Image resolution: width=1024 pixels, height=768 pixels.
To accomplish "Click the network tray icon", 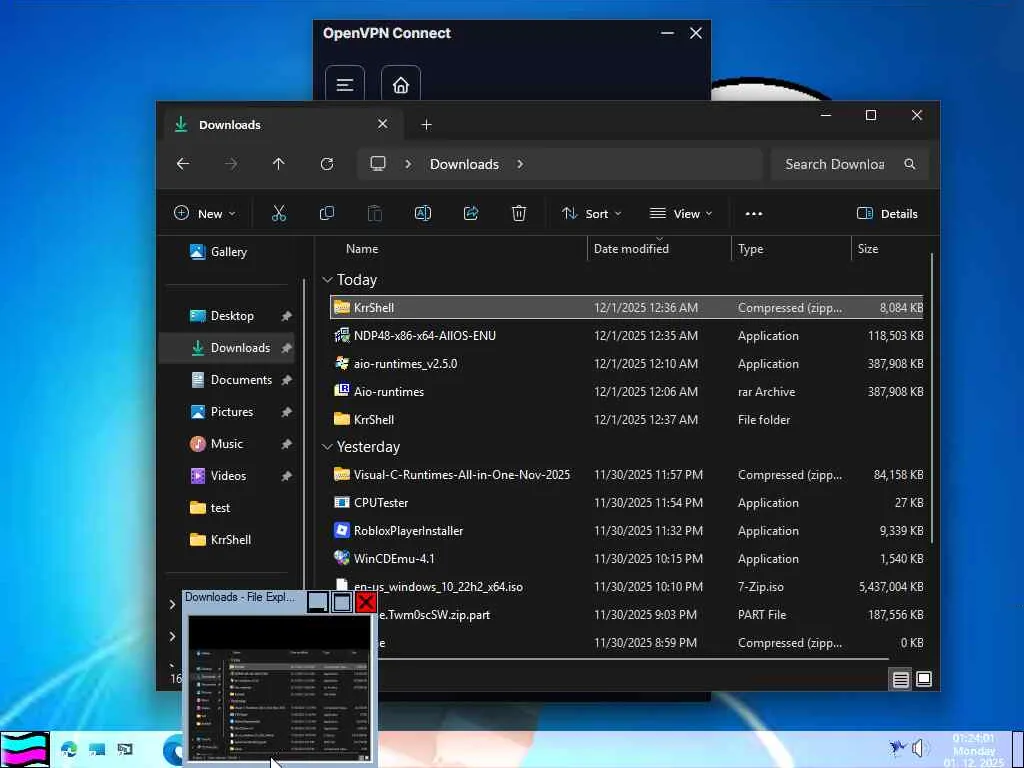I will pos(898,748).
